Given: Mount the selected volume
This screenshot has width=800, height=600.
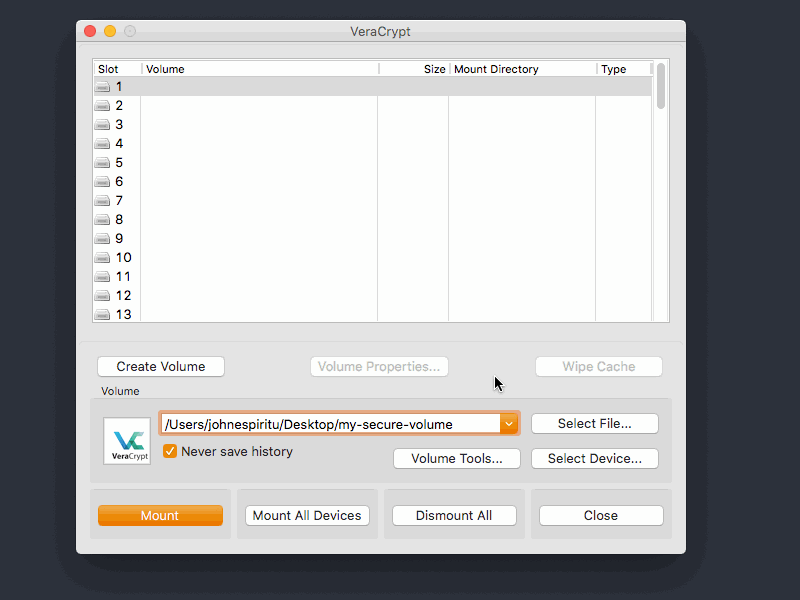Looking at the screenshot, I should [x=160, y=515].
